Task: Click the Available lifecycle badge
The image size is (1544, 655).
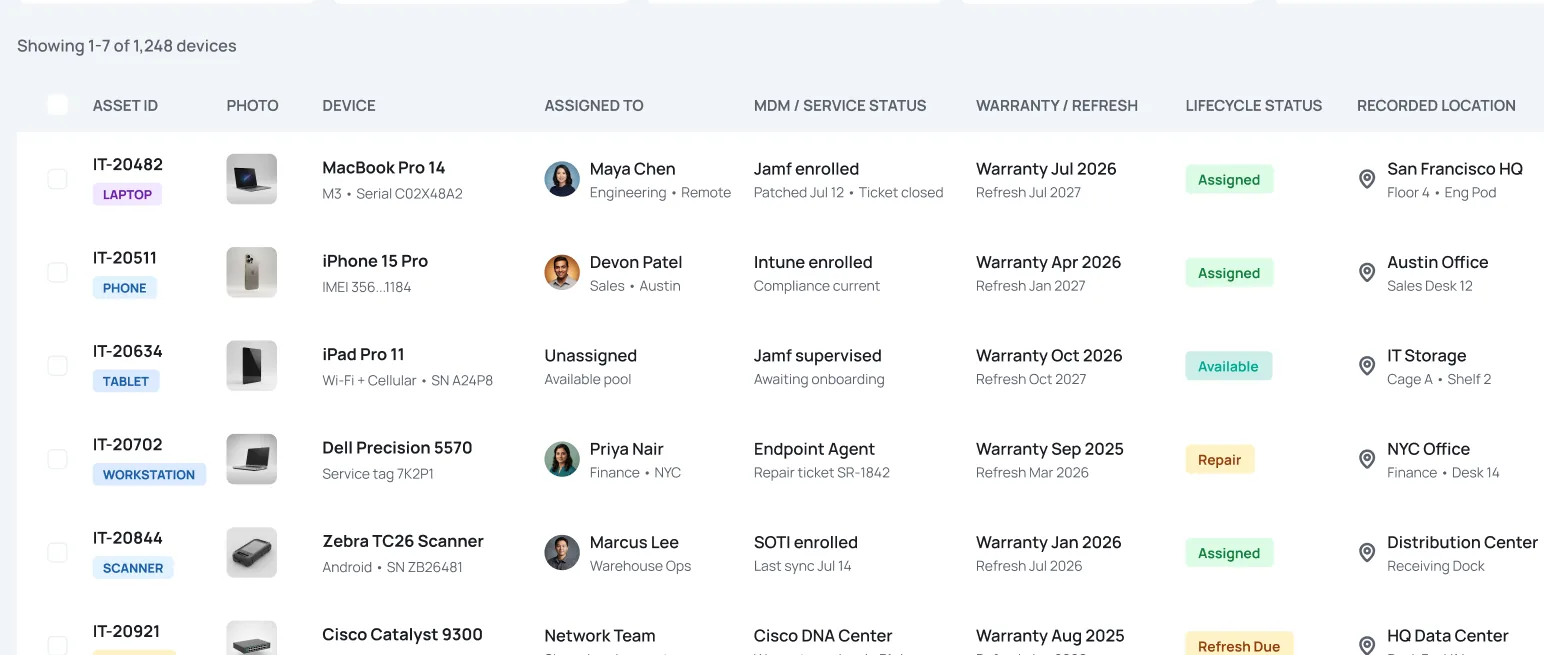Action: 1229,366
